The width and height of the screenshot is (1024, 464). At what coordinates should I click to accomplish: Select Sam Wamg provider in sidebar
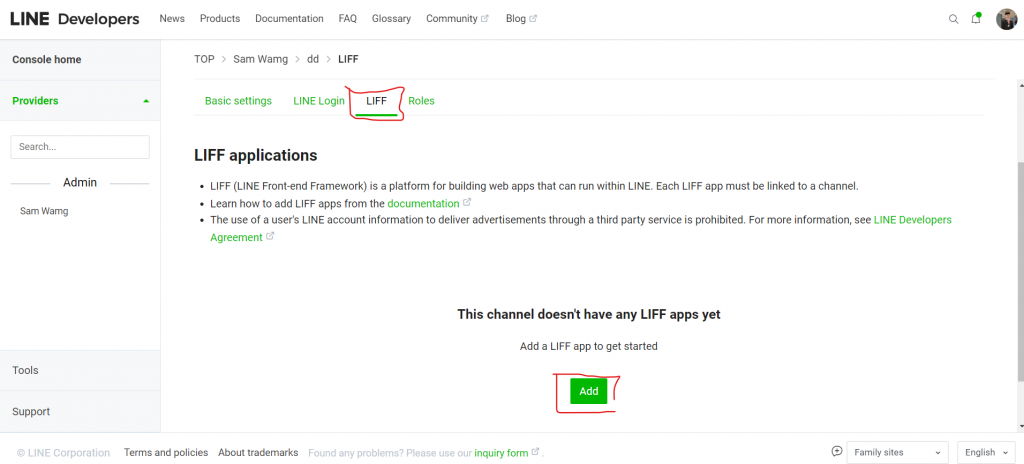tap(44, 211)
